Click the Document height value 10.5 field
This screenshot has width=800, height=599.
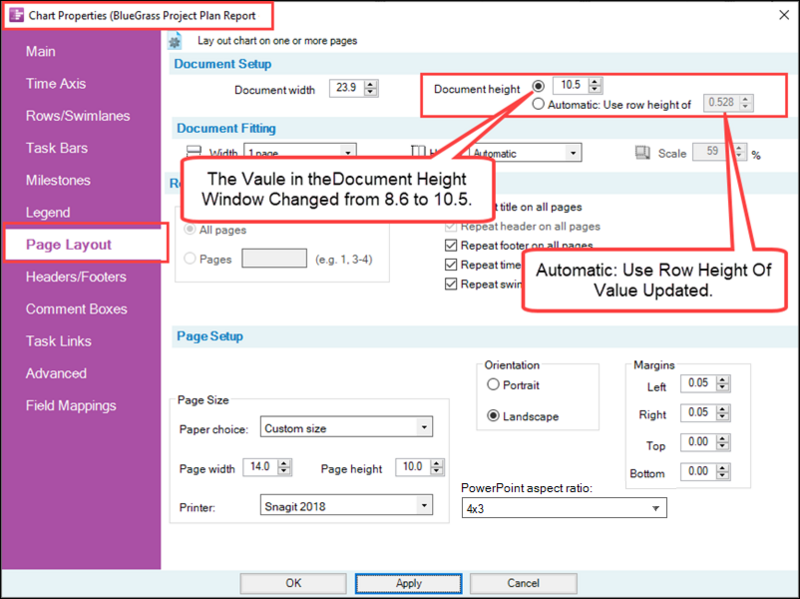571,85
